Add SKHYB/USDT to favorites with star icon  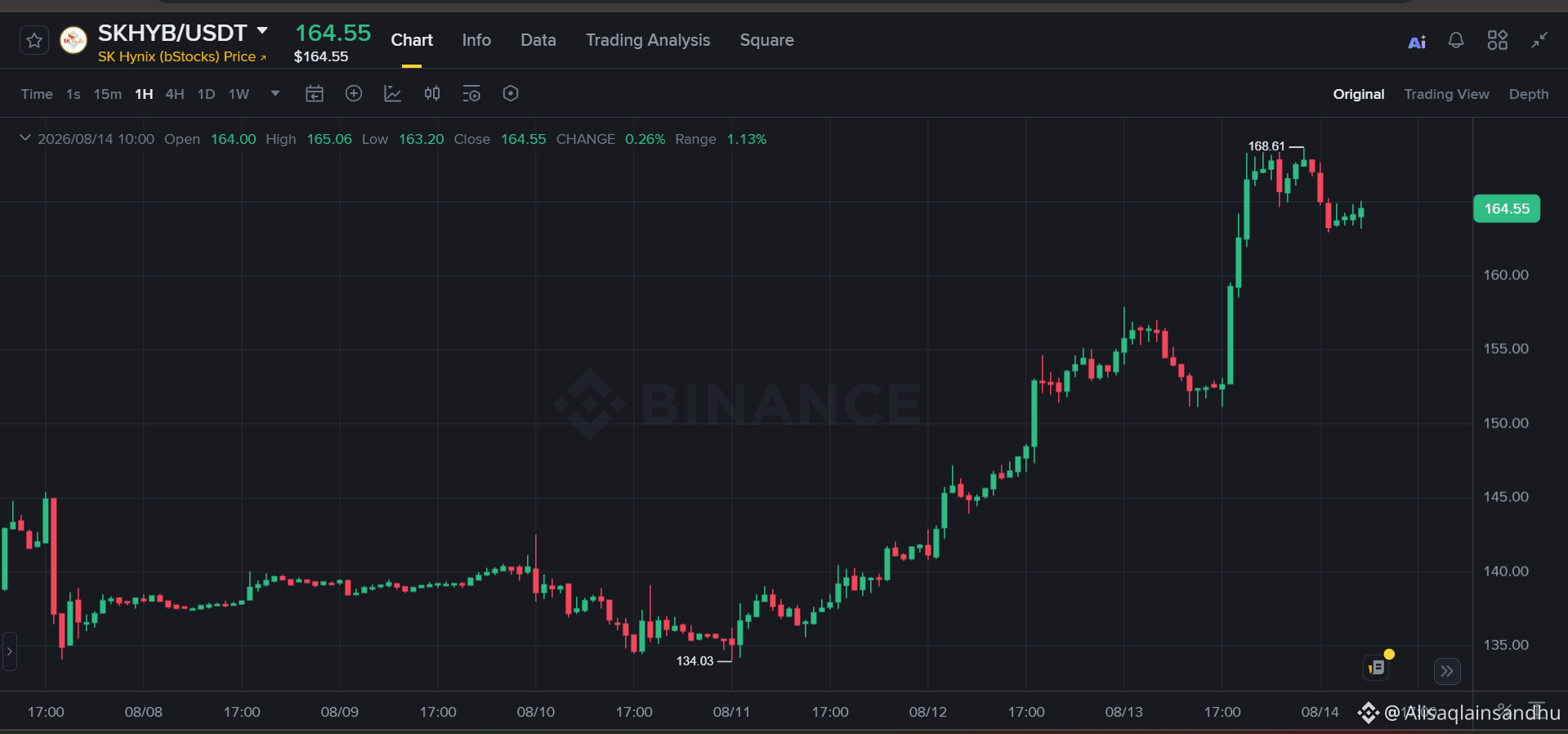pyautogui.click(x=34, y=40)
